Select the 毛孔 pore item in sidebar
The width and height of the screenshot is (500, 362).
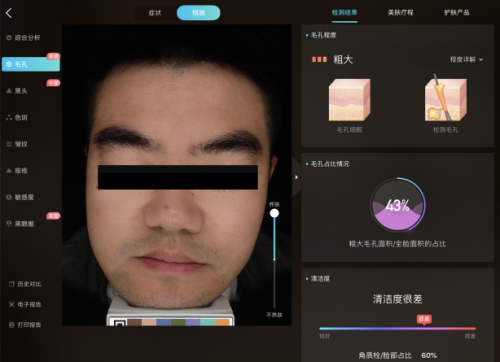[31, 64]
